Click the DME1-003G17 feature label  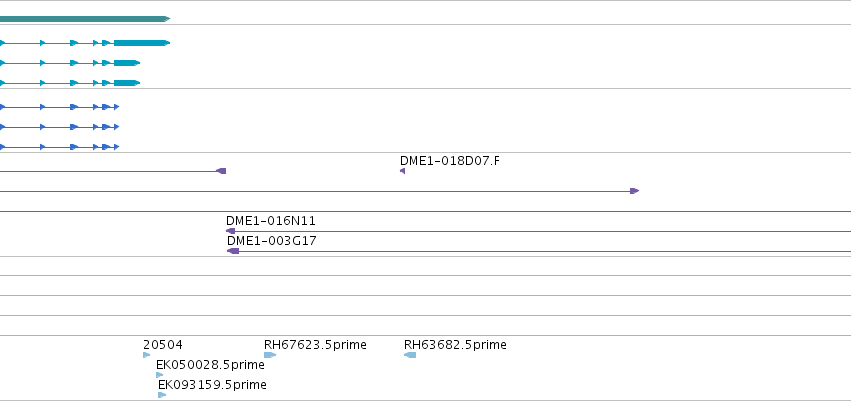click(271, 241)
